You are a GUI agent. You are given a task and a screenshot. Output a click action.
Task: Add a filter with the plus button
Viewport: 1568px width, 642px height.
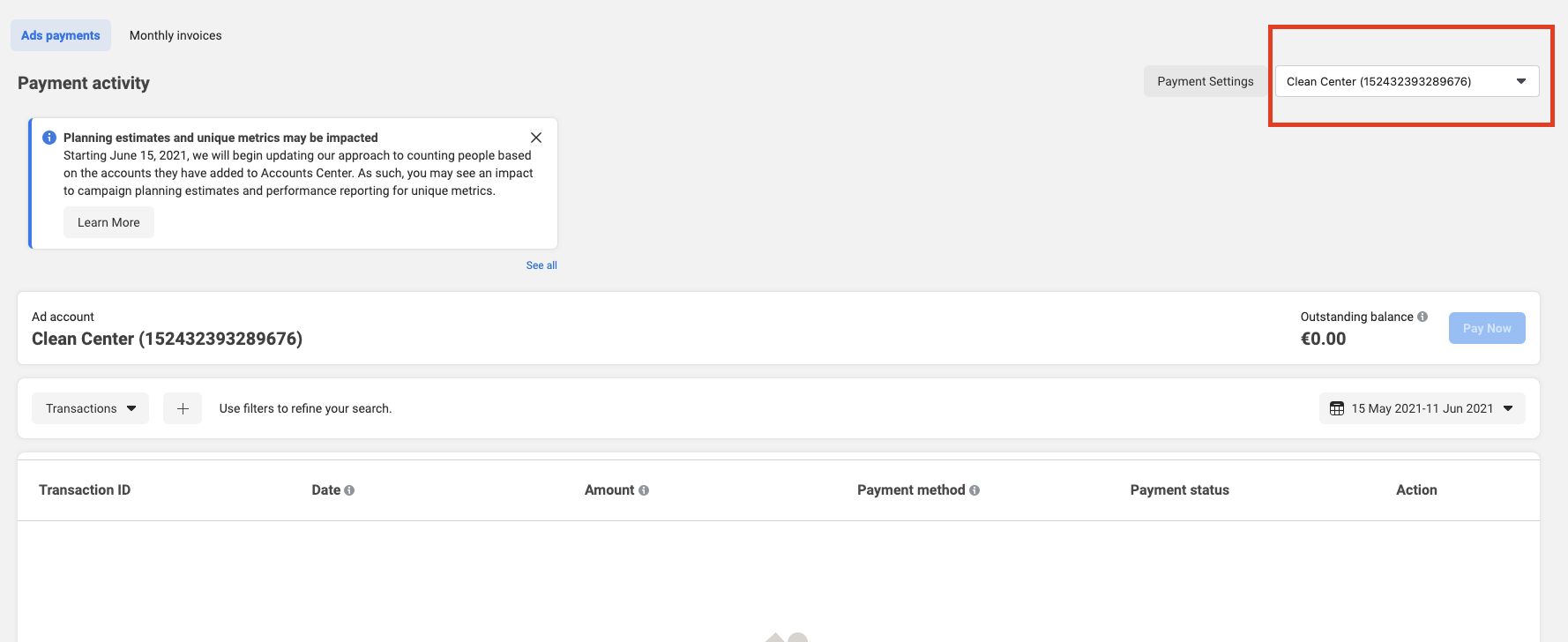pos(183,408)
